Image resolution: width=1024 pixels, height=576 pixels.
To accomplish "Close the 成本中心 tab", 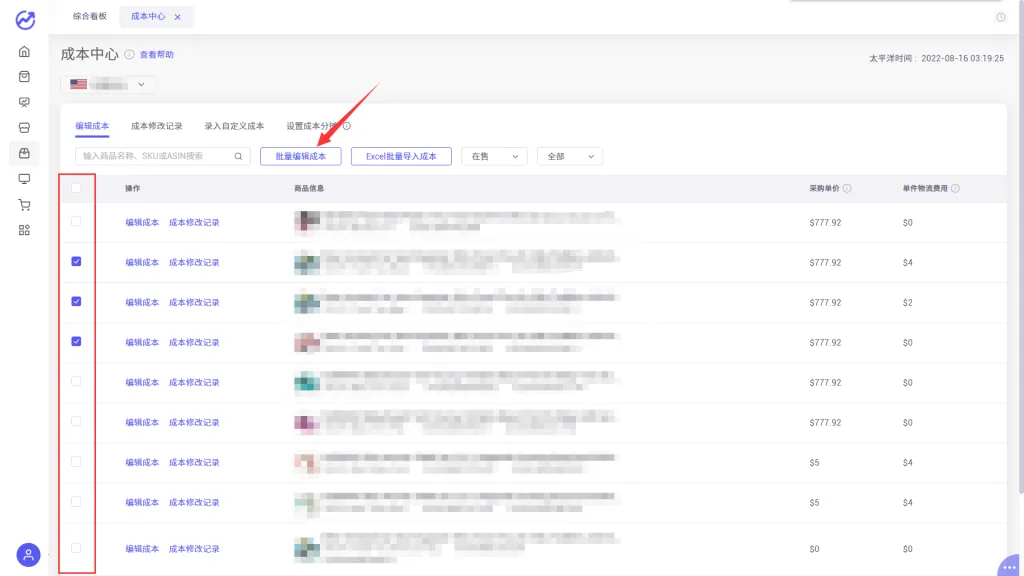I will click(178, 17).
